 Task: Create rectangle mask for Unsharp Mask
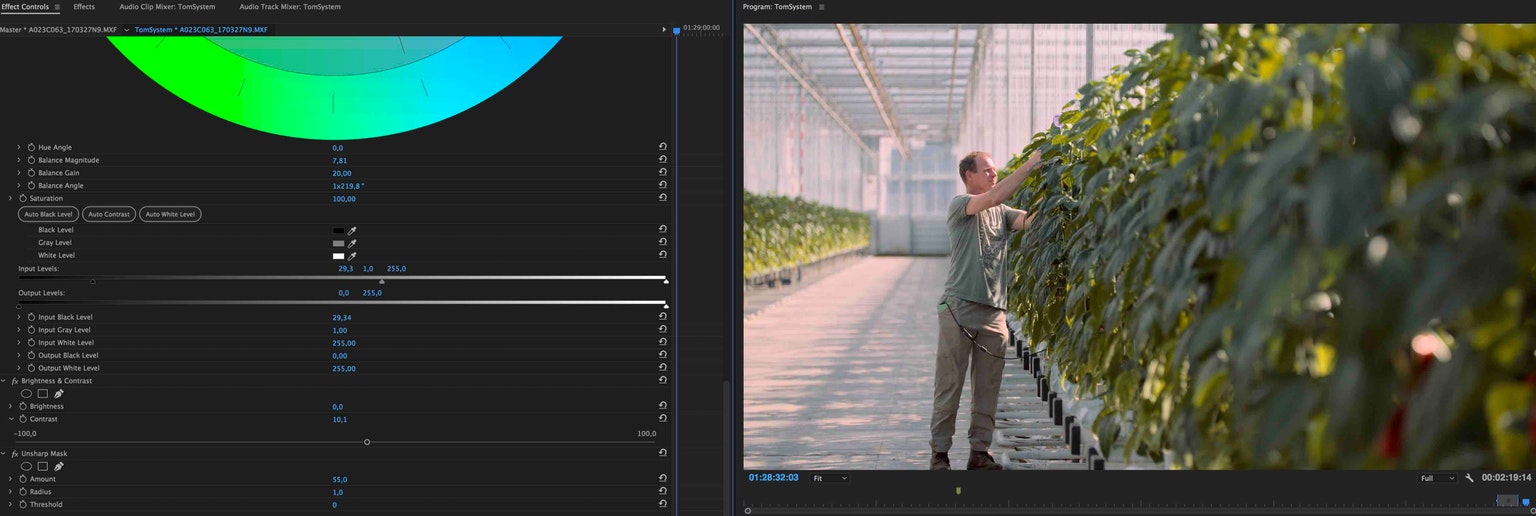[42, 466]
